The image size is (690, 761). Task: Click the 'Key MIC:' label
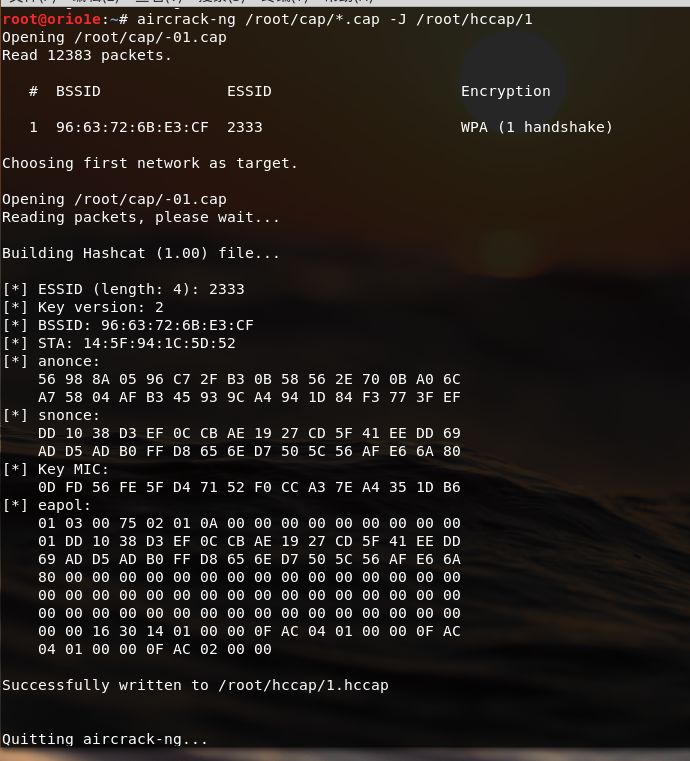[x=73, y=469]
